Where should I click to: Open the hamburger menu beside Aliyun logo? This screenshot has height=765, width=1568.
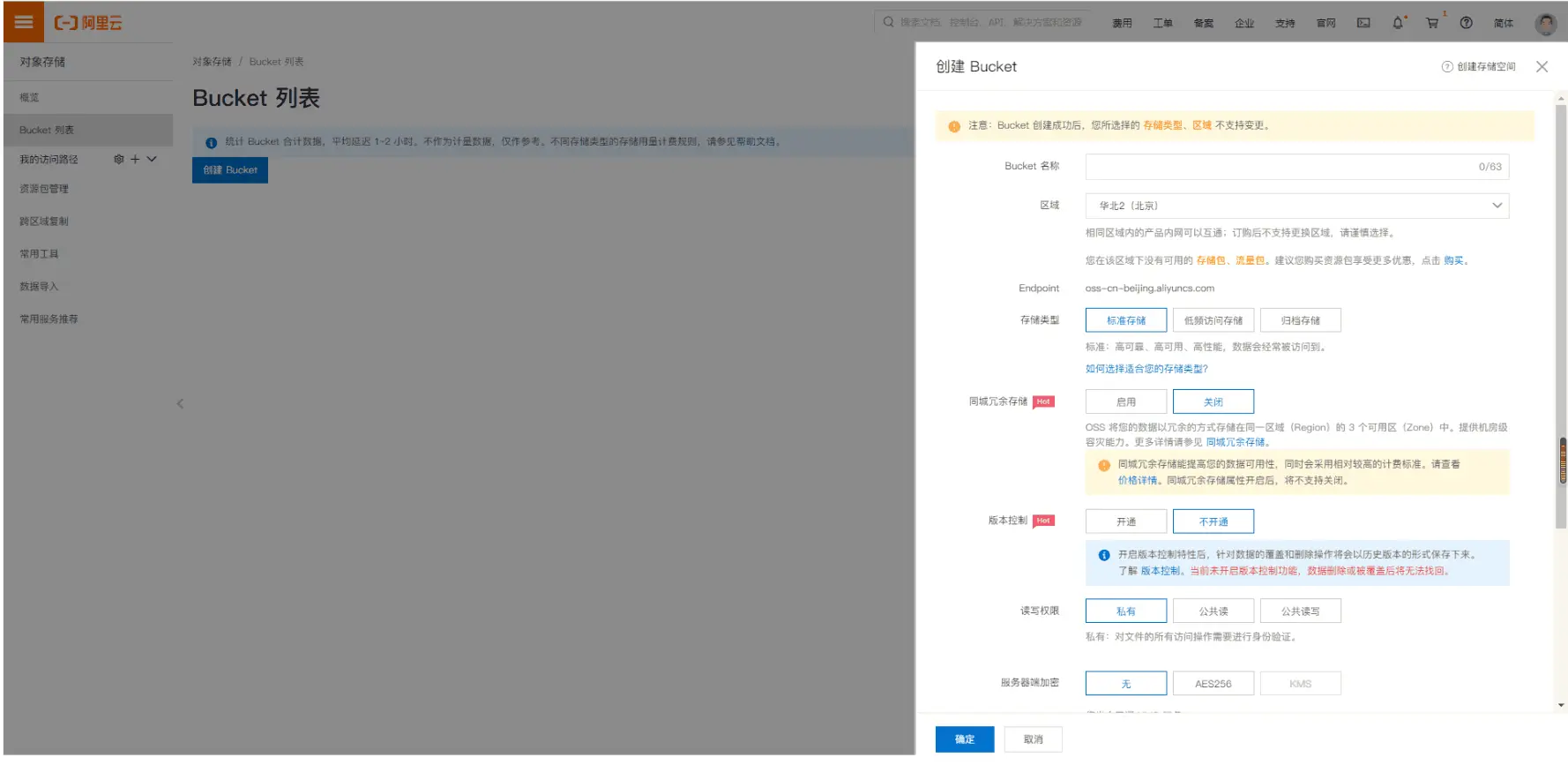point(24,22)
